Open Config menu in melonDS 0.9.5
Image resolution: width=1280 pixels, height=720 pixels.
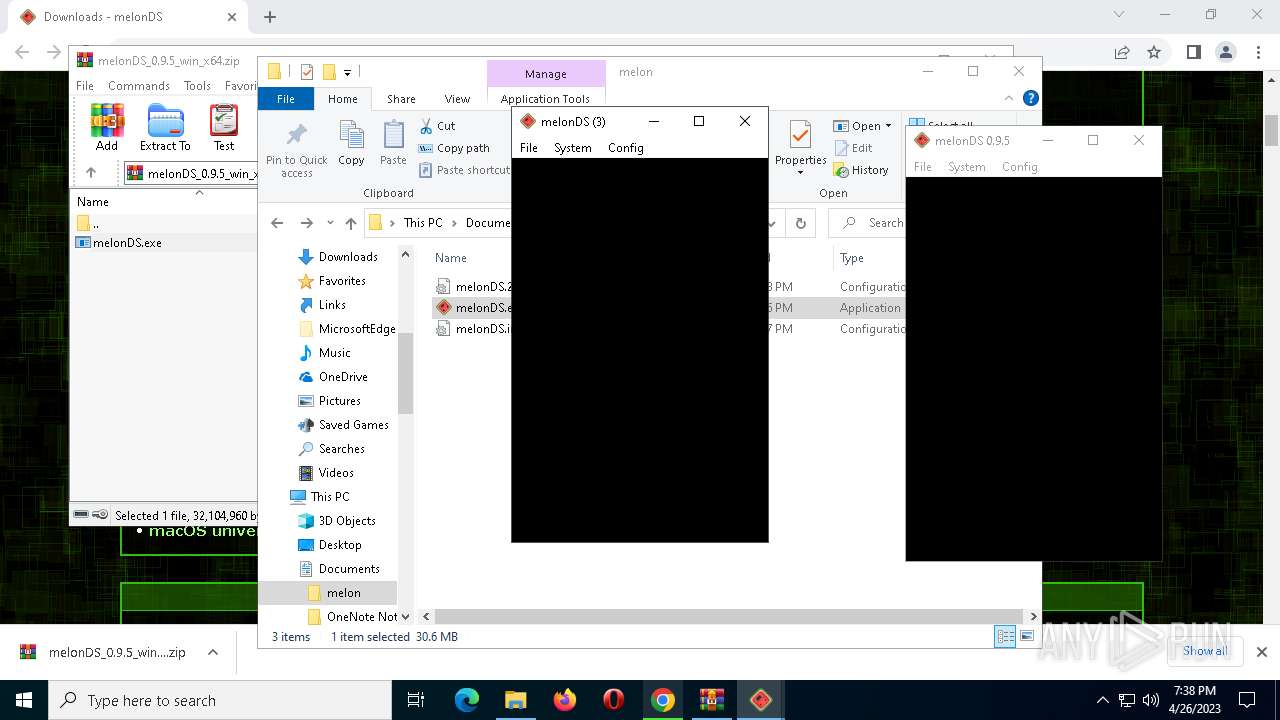[1020, 167]
